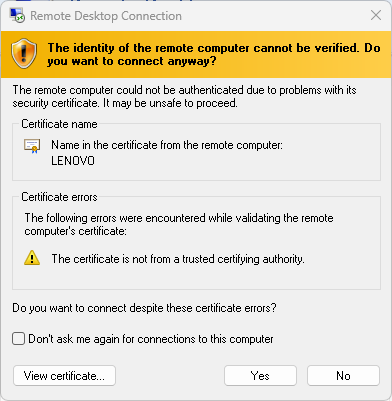Click the 'Certificate name' group label
This screenshot has width=392, height=401.
(x=59, y=124)
